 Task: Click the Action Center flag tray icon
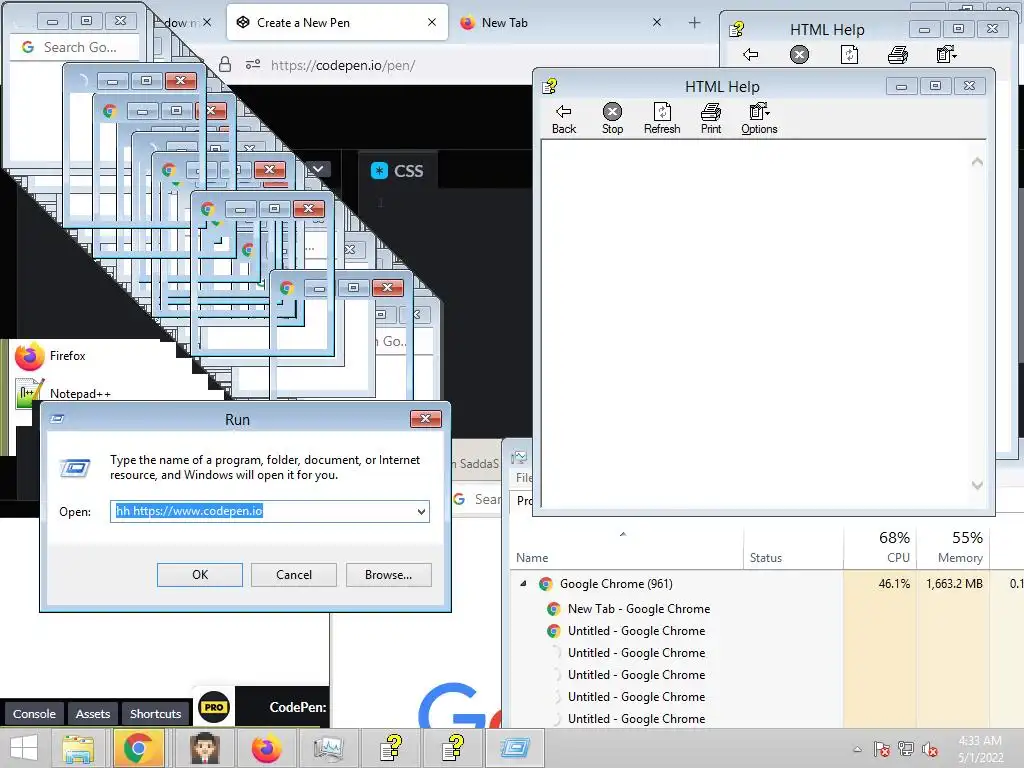coord(881,749)
